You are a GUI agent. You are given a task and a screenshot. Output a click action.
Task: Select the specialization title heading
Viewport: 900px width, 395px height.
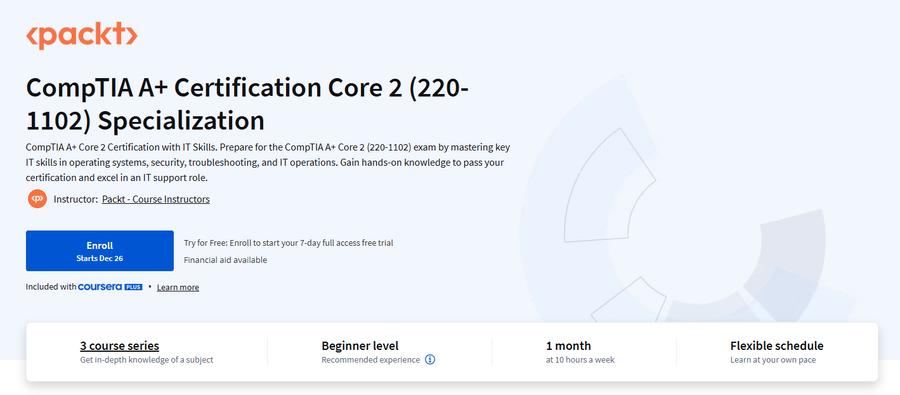coord(247,104)
